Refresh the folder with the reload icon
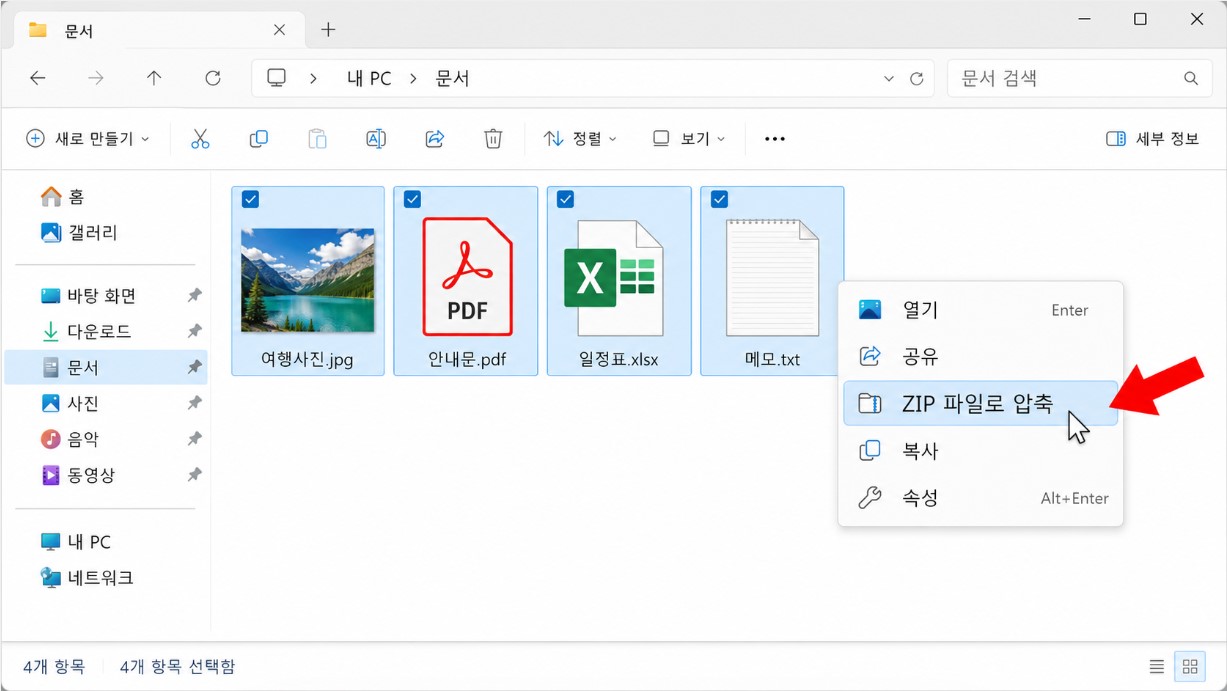Image resolution: width=1227 pixels, height=691 pixels. click(212, 78)
